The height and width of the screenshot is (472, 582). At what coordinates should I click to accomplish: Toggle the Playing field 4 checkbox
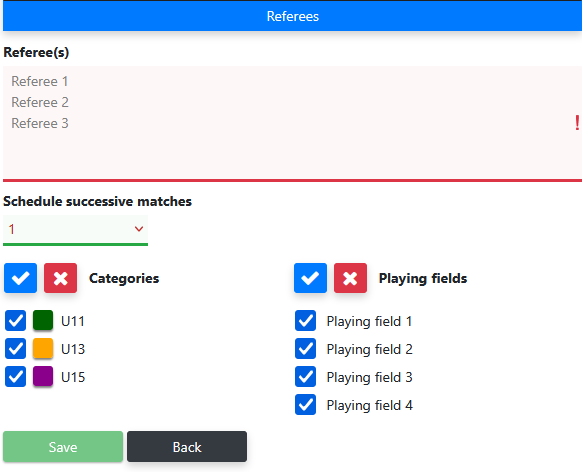coord(305,404)
